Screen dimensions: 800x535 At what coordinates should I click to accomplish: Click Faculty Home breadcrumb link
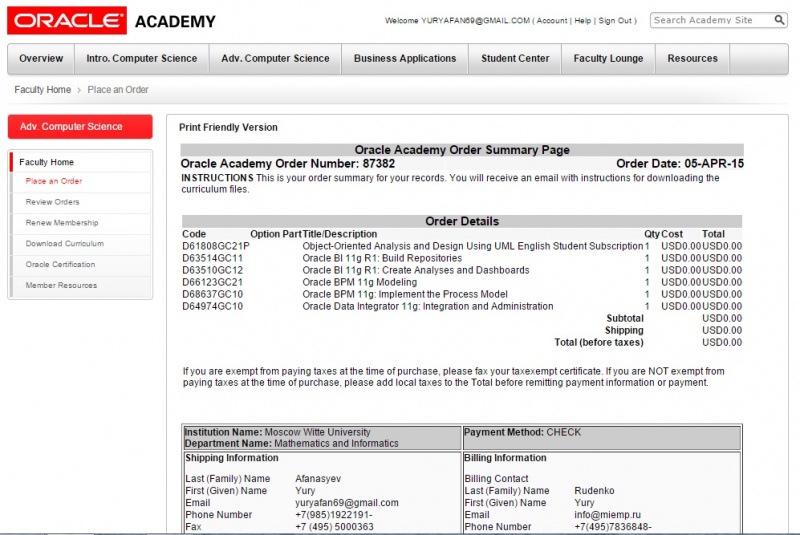43,90
